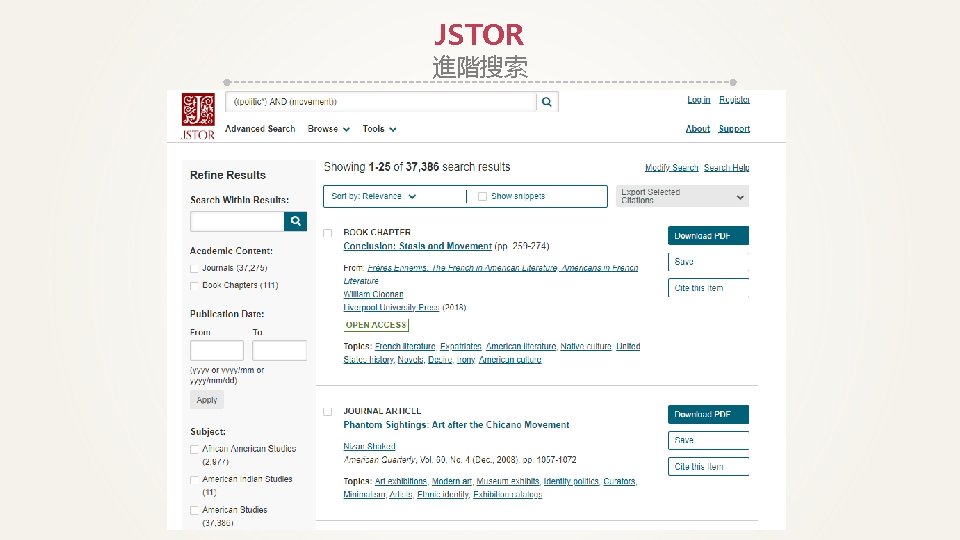Click the French literature topic

pyautogui.click(x=405, y=347)
